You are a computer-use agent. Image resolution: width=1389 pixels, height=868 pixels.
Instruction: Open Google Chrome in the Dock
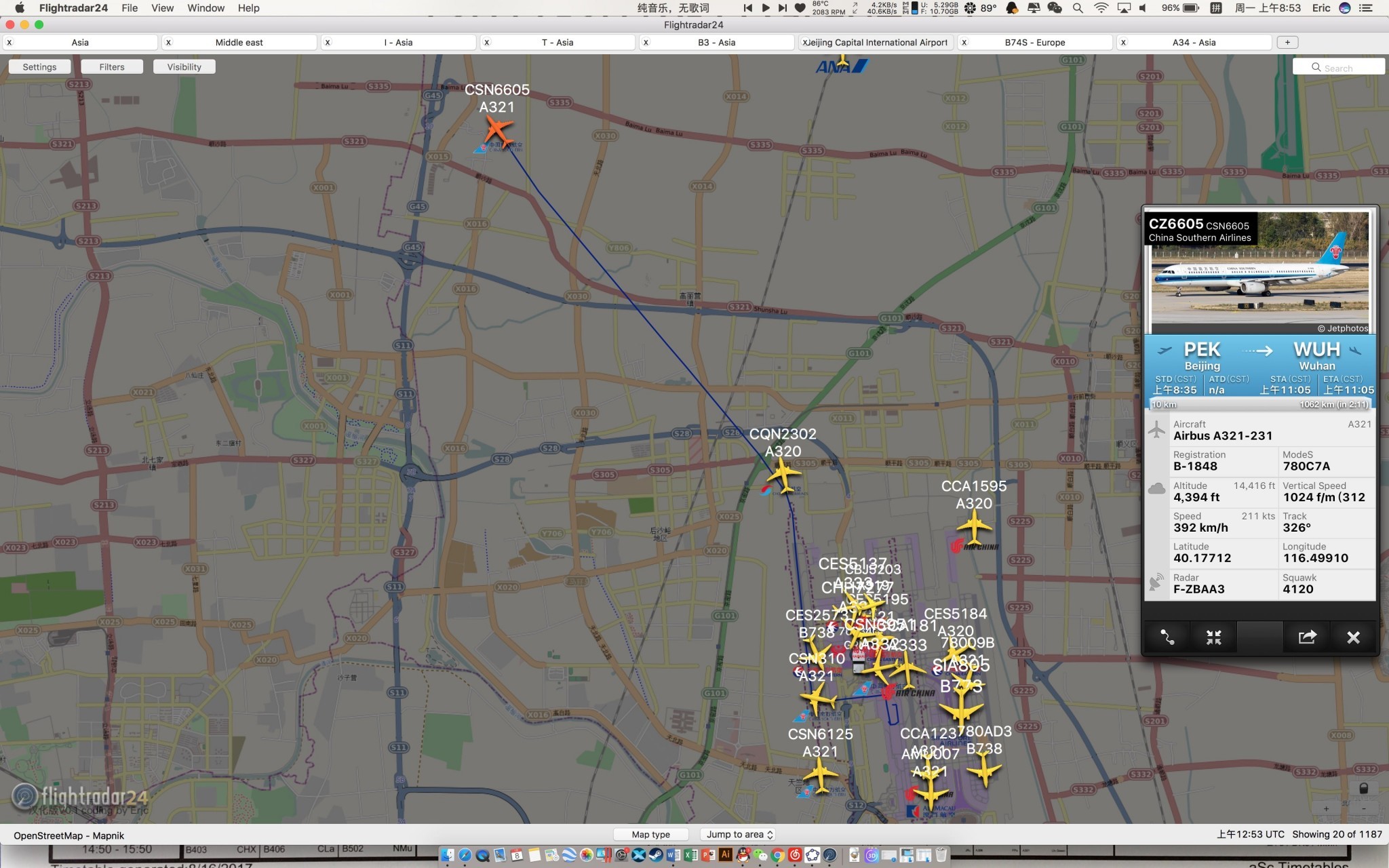[778, 855]
